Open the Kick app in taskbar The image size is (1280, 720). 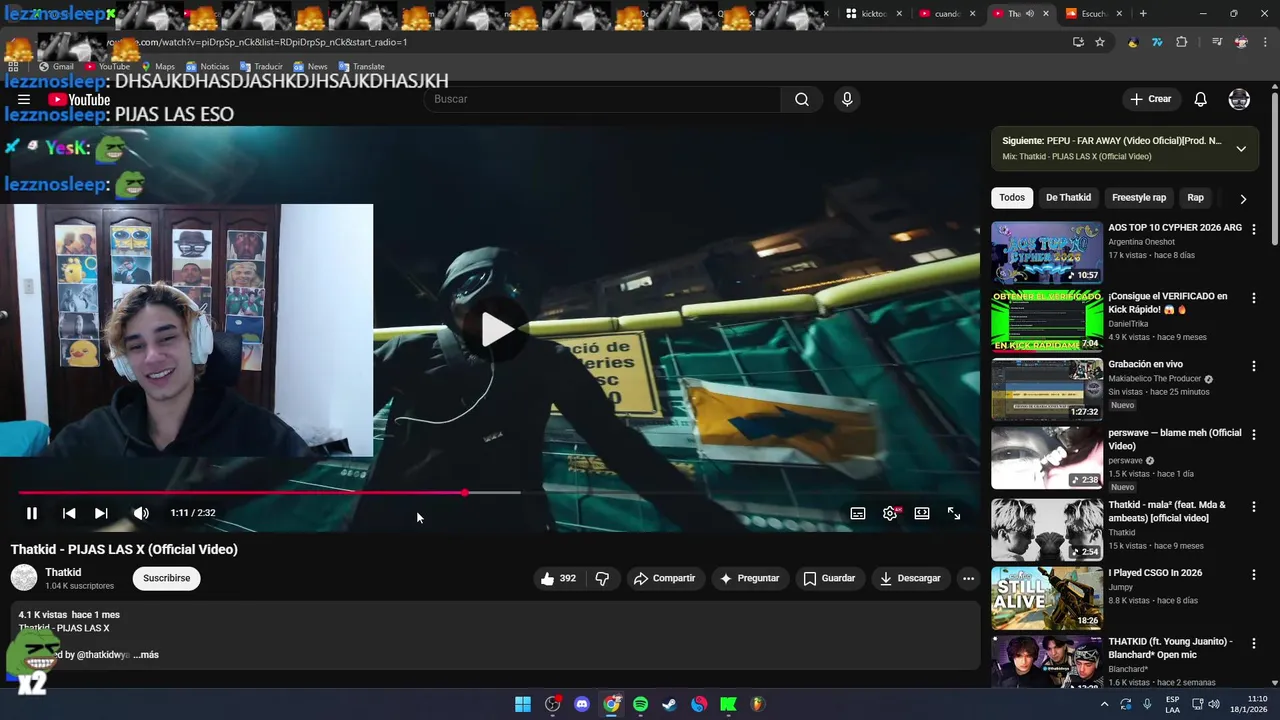[x=728, y=704]
